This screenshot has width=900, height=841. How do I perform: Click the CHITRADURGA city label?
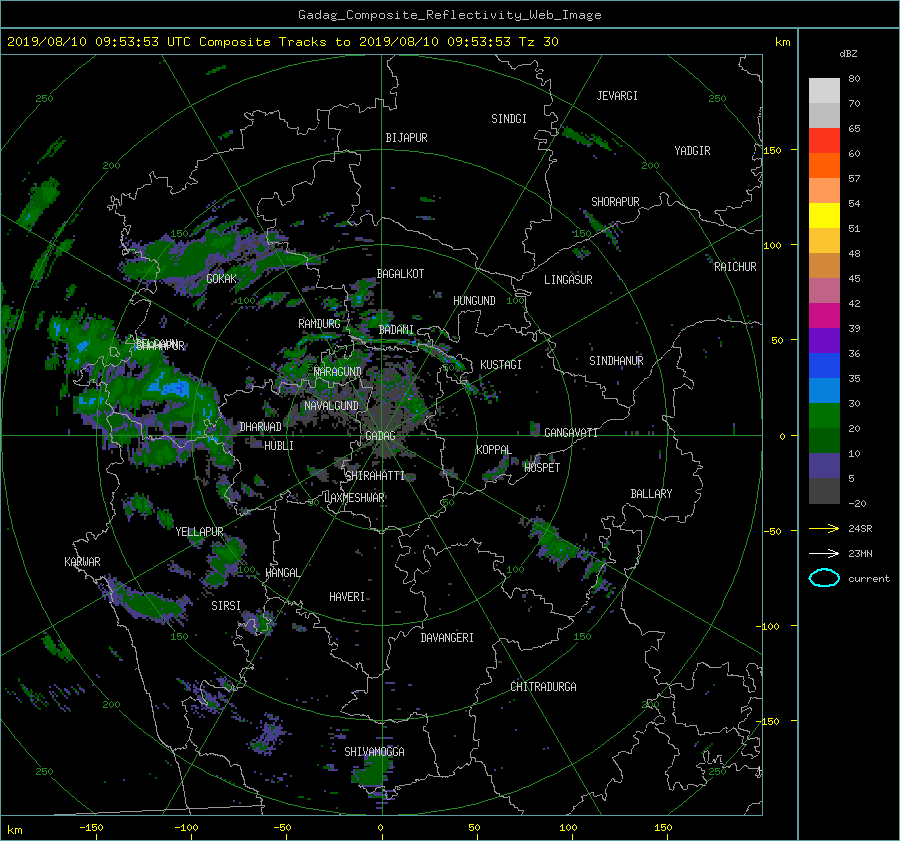point(543,687)
